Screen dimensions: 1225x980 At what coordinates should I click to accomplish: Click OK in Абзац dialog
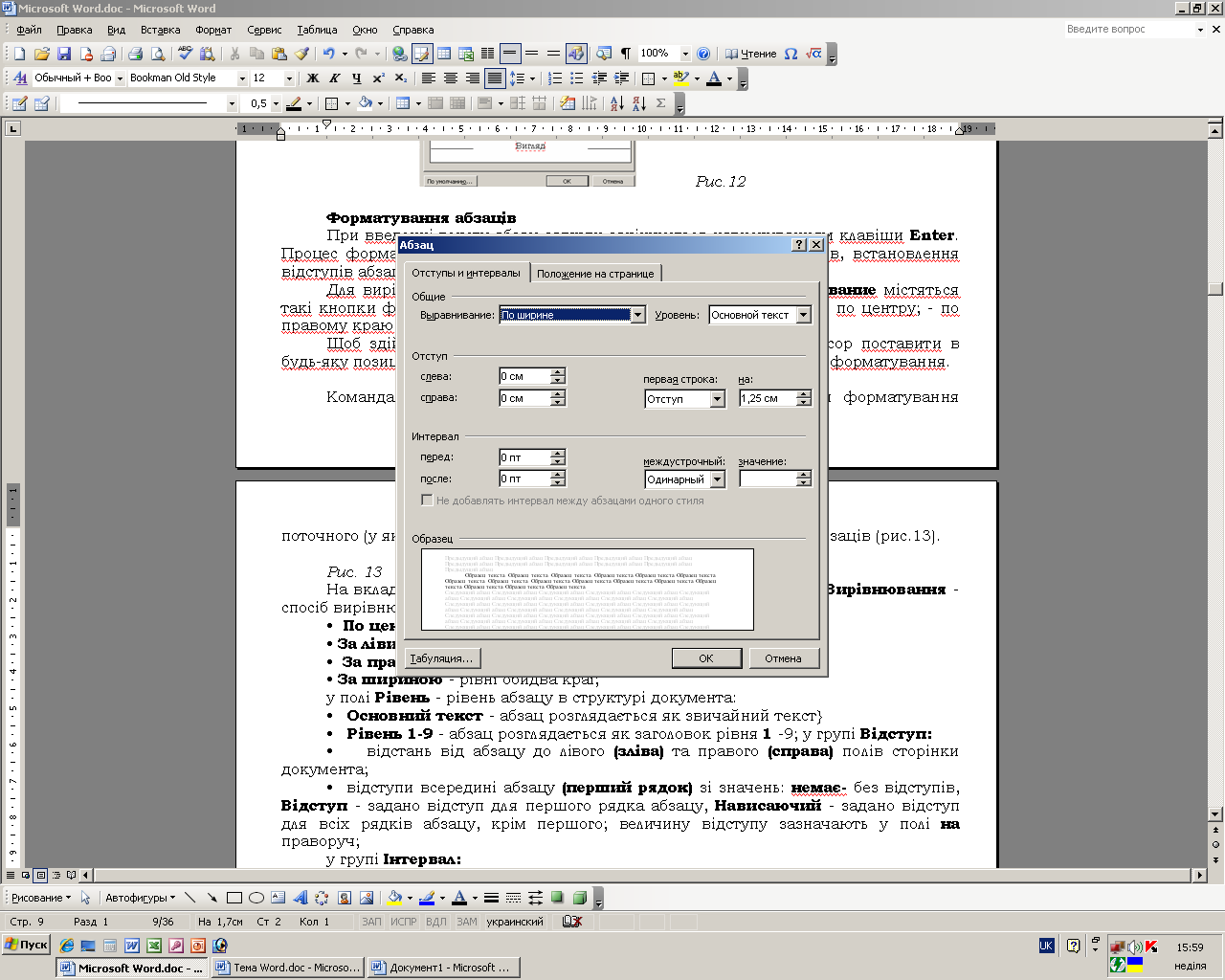706,658
